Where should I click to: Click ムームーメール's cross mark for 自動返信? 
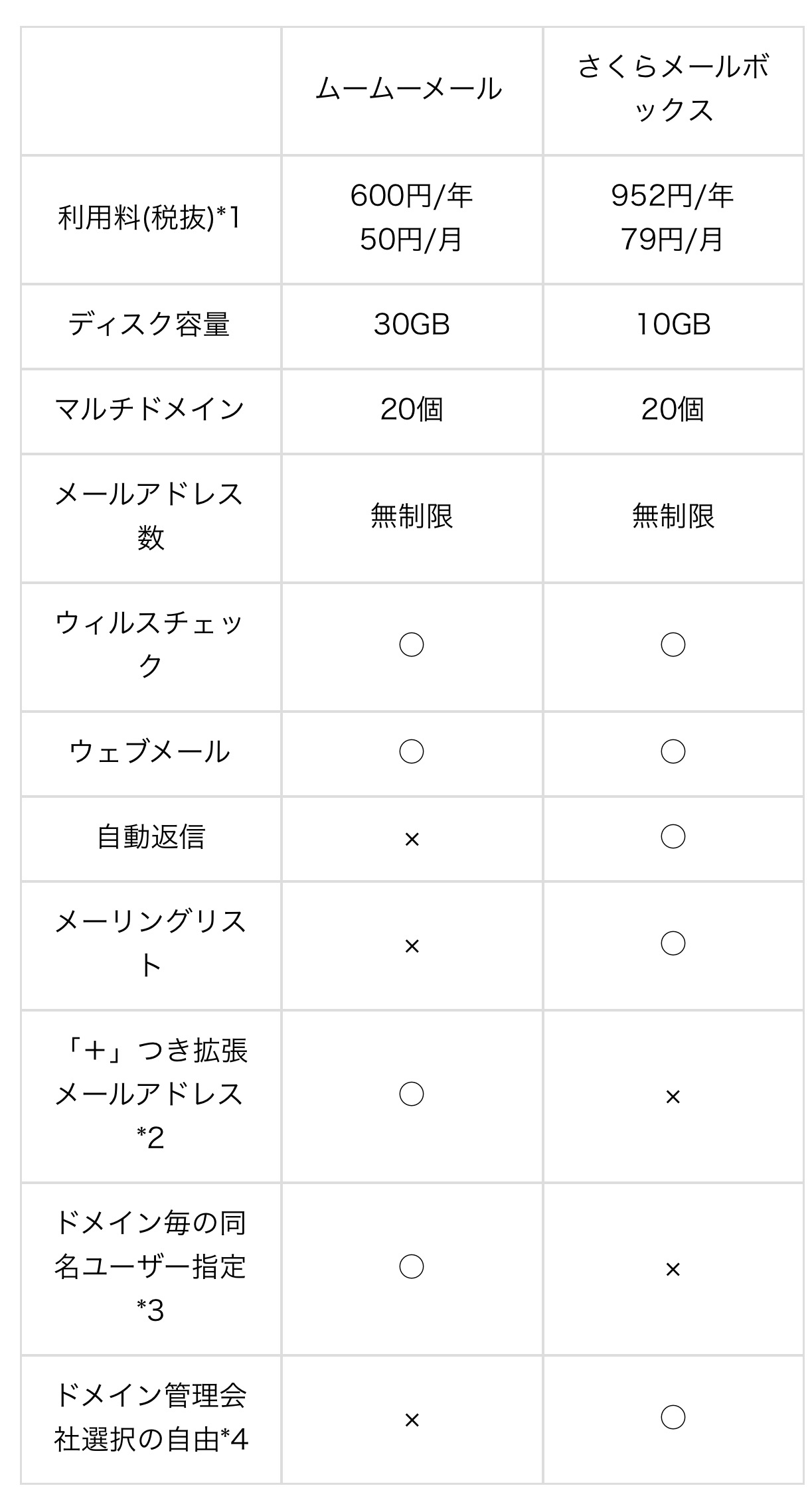click(x=412, y=840)
